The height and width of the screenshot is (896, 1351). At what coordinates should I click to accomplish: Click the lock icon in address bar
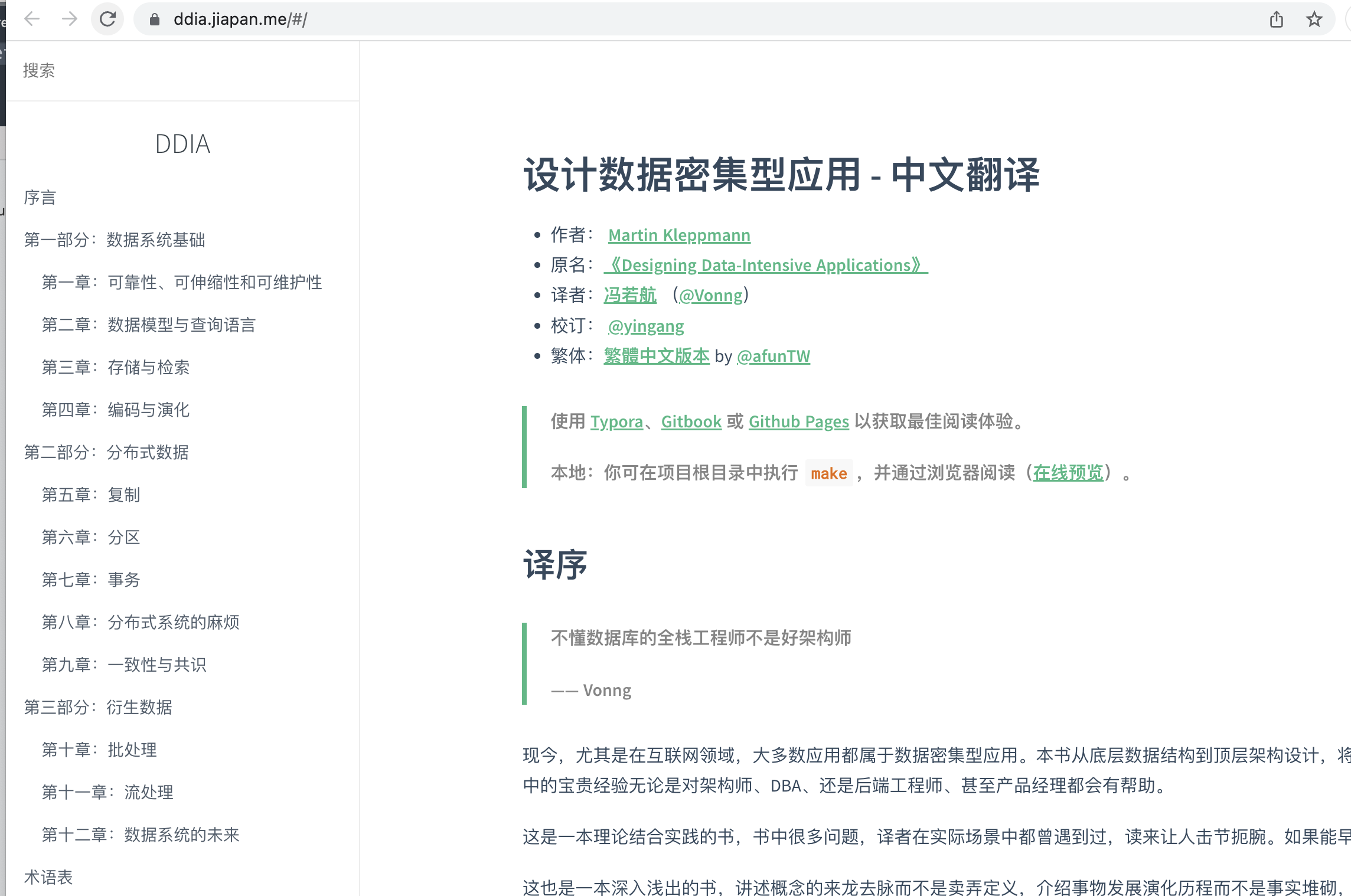point(155,19)
